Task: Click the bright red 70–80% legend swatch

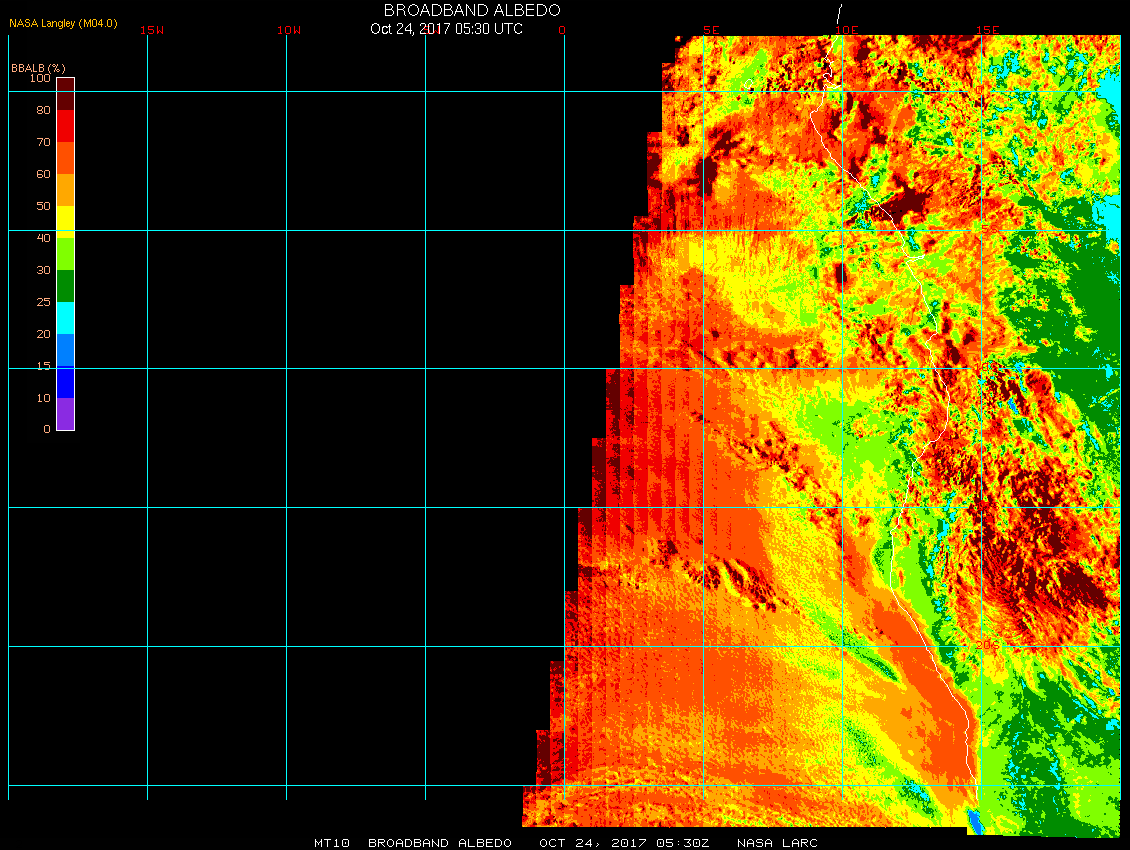Action: click(65, 125)
